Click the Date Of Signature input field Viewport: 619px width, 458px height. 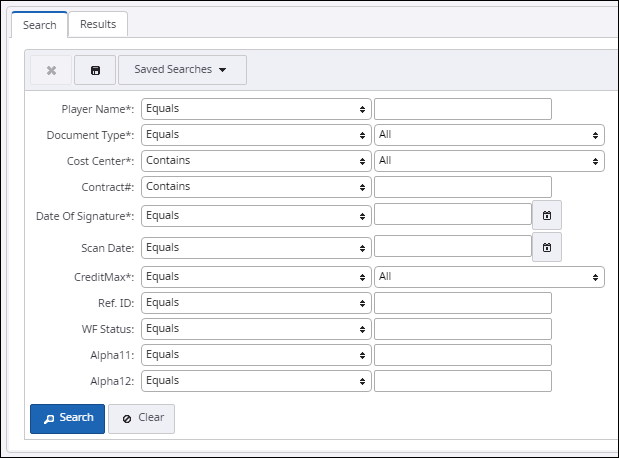452,215
